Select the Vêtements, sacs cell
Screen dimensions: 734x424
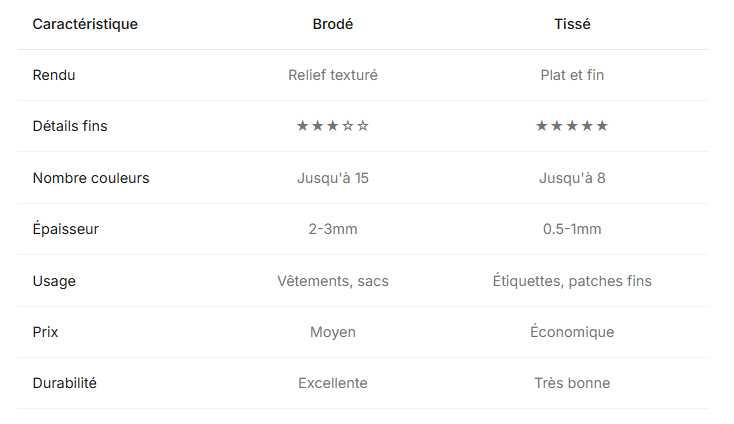pos(333,281)
